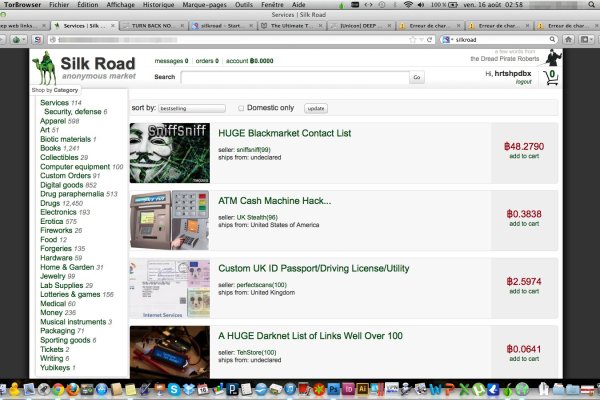Click into the Silk Road search field
This screenshot has height=400, width=600.
click(x=295, y=77)
